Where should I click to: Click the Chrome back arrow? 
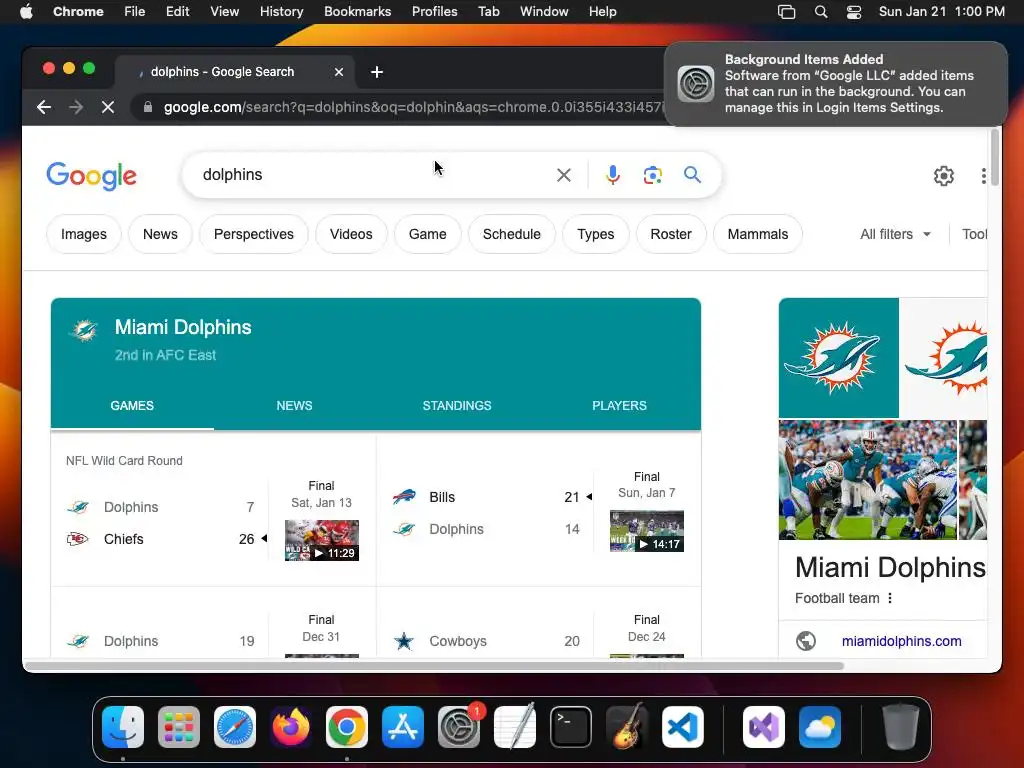[x=44, y=107]
